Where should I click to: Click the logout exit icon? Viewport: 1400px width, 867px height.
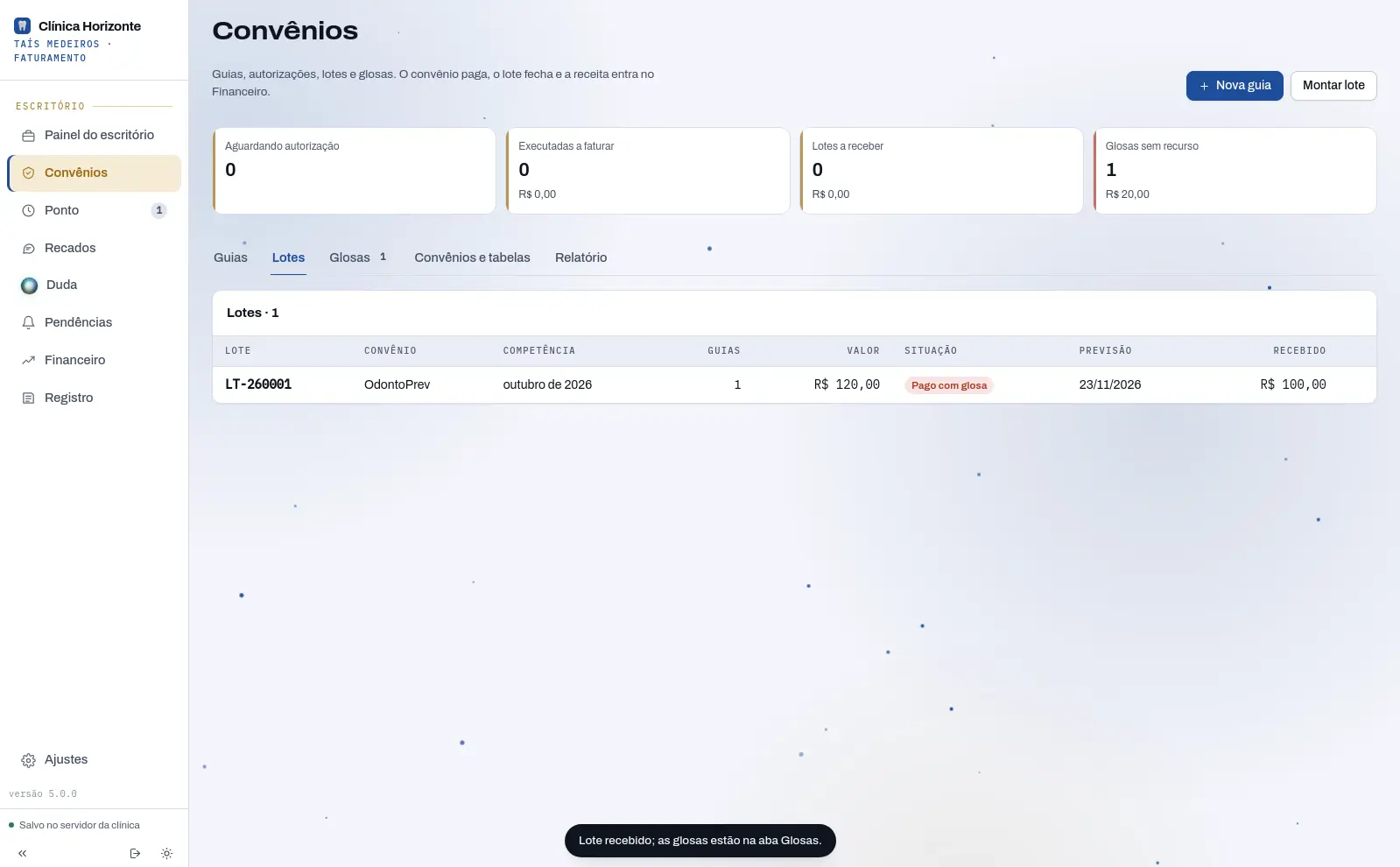(135, 853)
